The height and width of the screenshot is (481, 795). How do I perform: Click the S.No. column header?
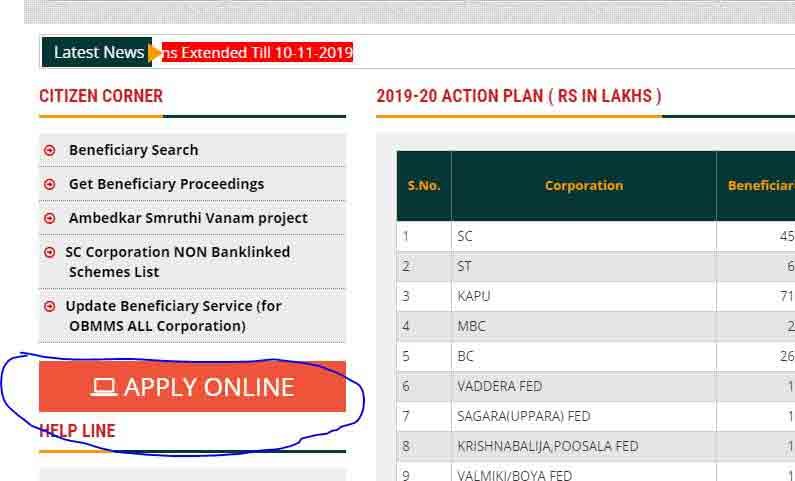coord(424,186)
